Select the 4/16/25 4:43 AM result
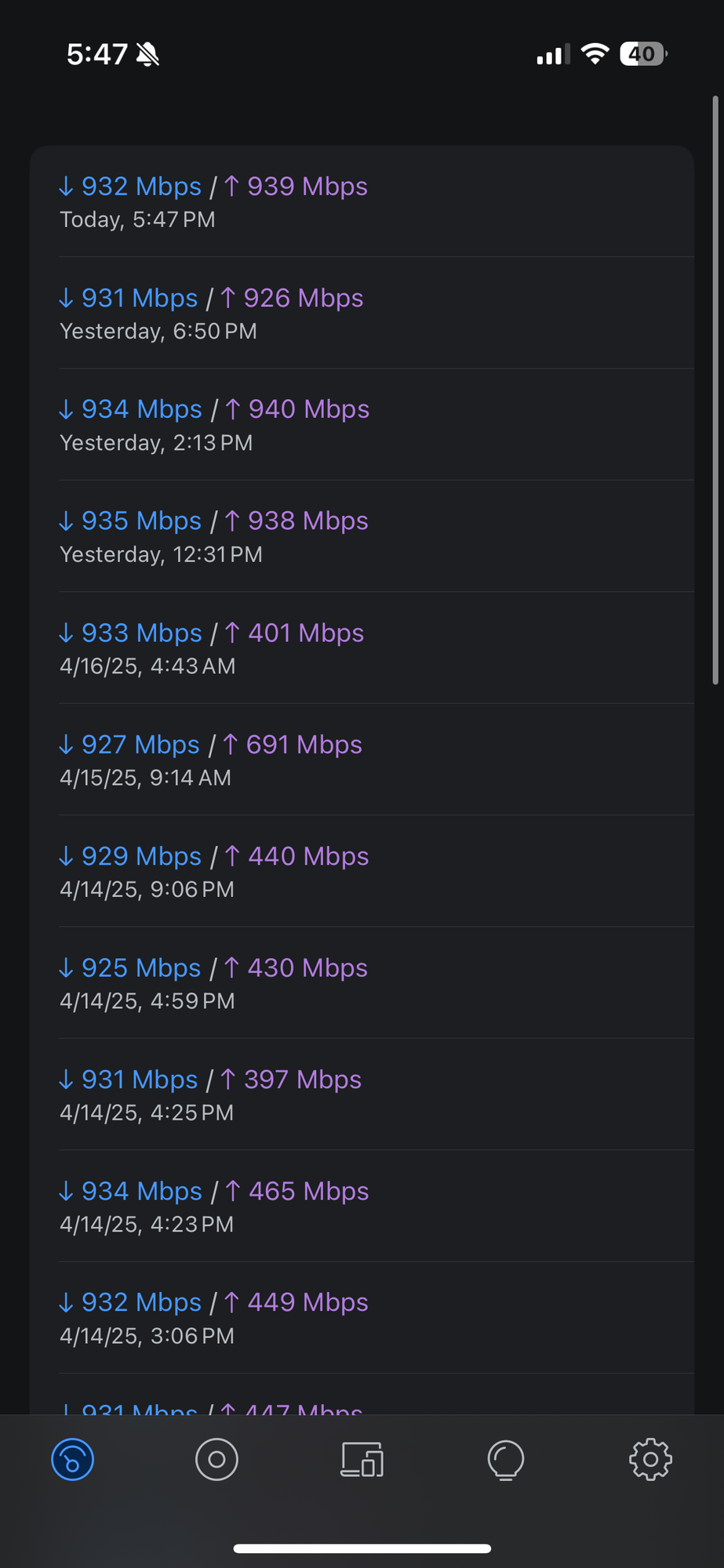The height and width of the screenshot is (1568, 724). [362, 648]
